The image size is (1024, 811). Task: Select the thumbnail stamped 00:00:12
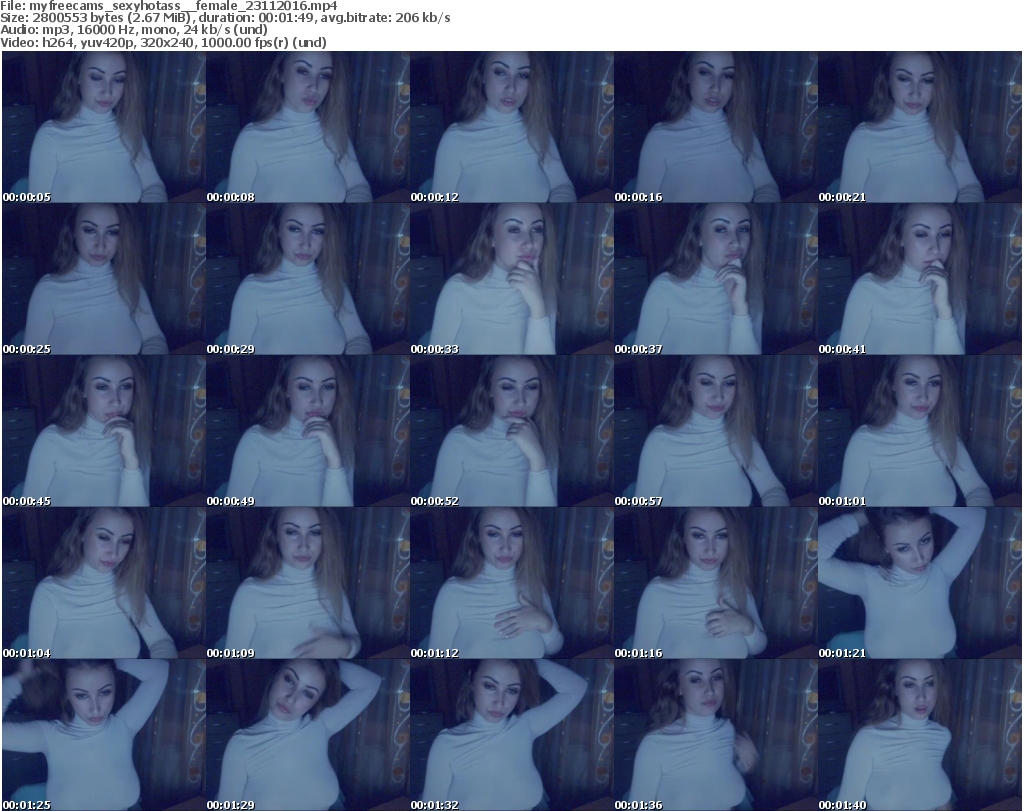[x=512, y=127]
